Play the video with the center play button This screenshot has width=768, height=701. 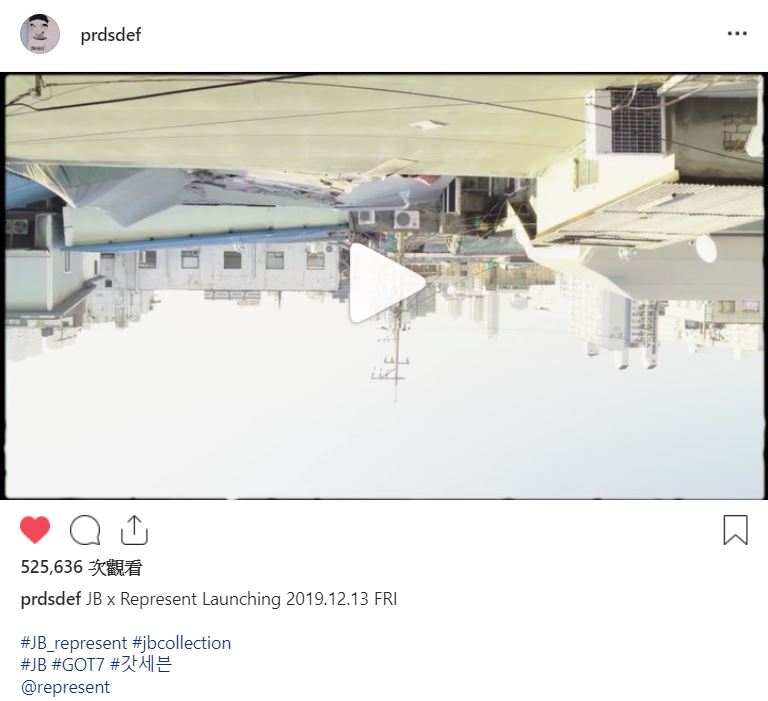[387, 283]
